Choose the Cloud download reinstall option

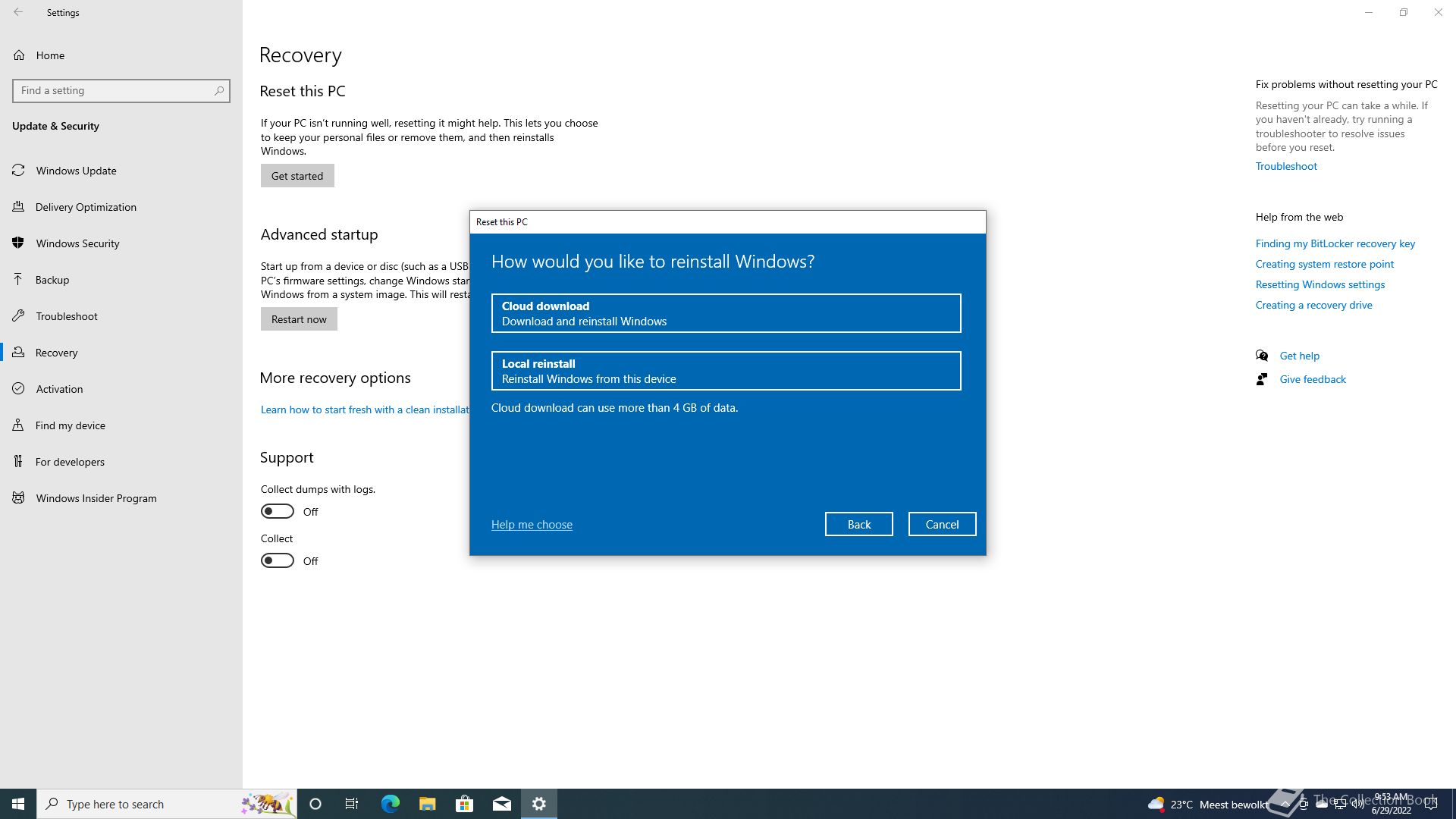click(x=726, y=313)
